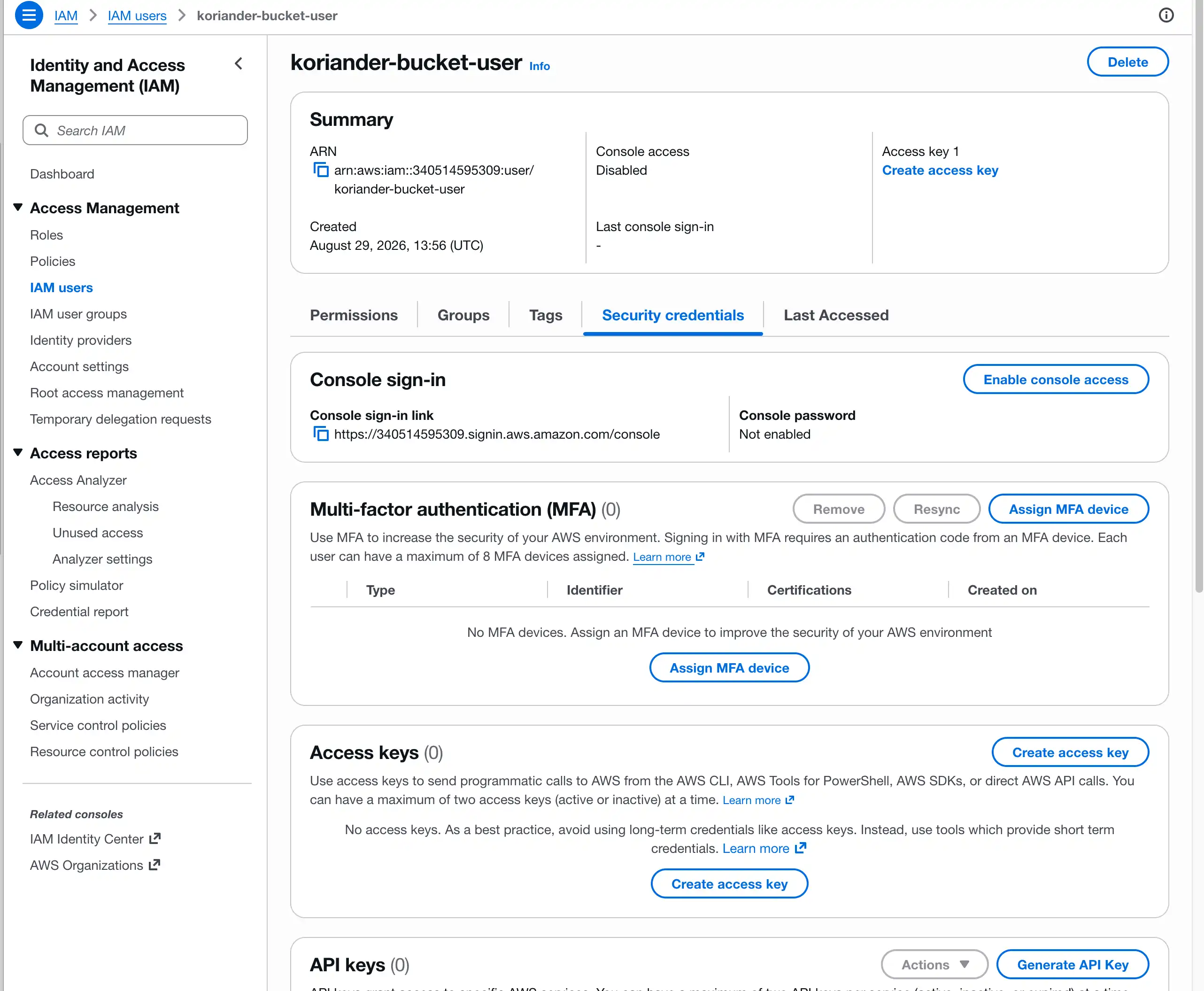Screen dimensions: 1204x991
Task: Open the Tags tab
Action: (546, 315)
